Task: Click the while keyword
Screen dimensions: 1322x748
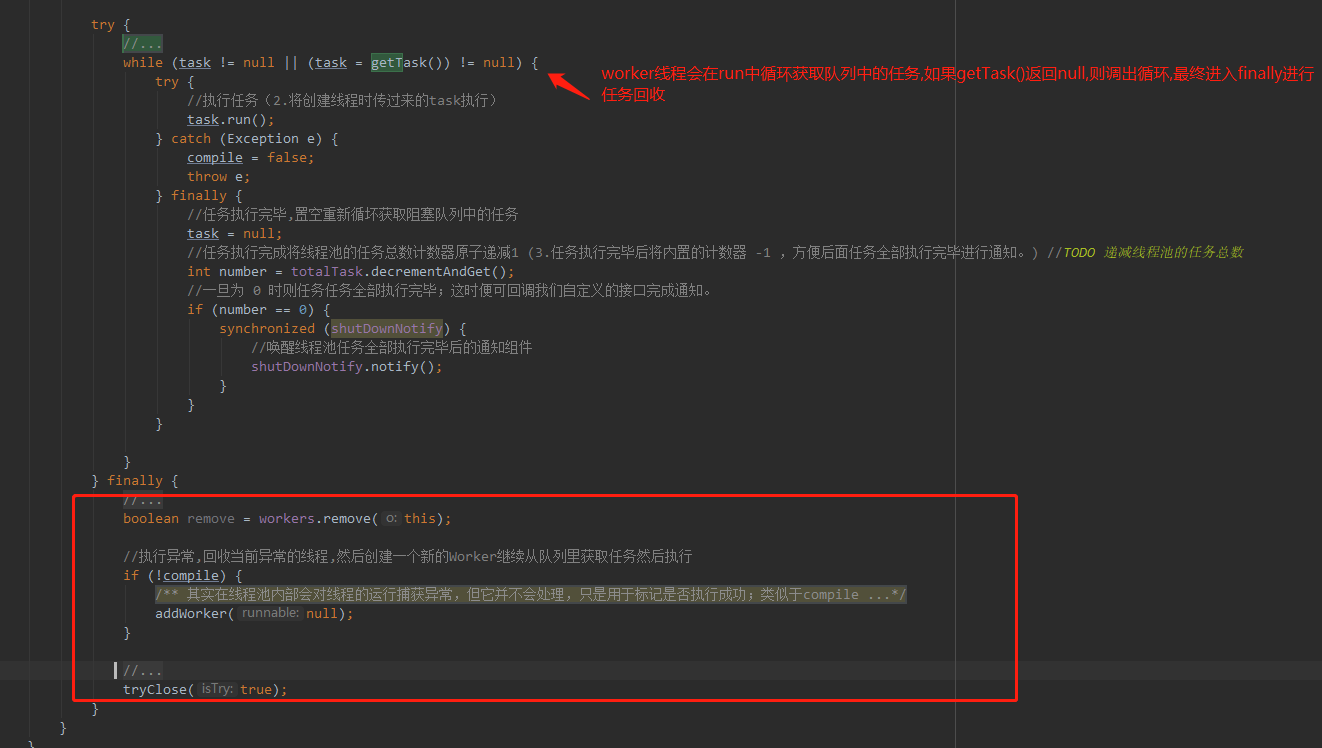Action: click(143, 62)
